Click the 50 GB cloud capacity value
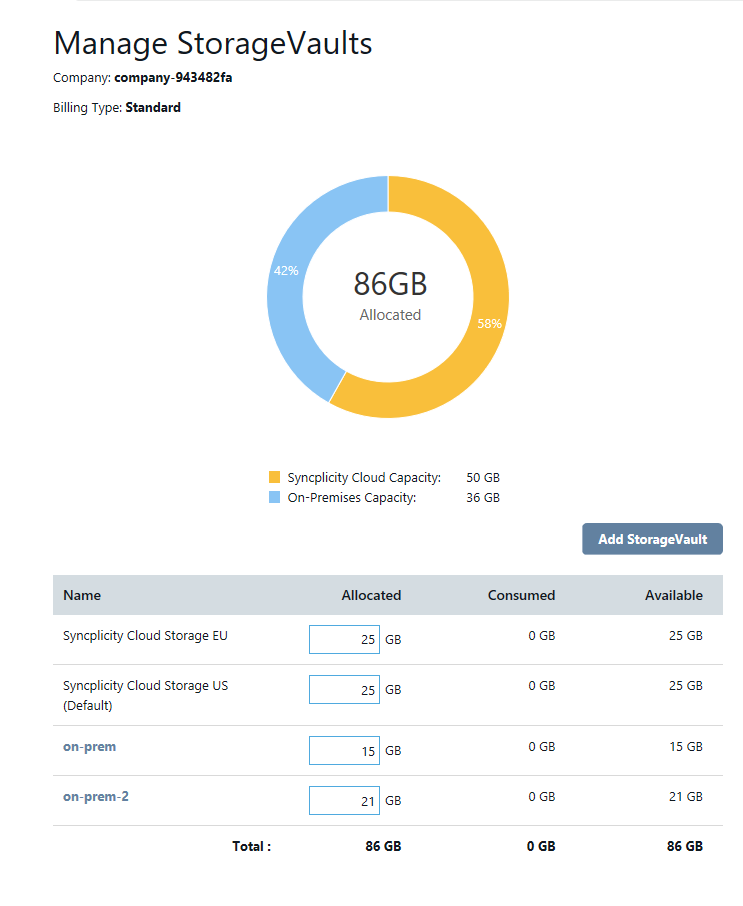 pos(483,478)
